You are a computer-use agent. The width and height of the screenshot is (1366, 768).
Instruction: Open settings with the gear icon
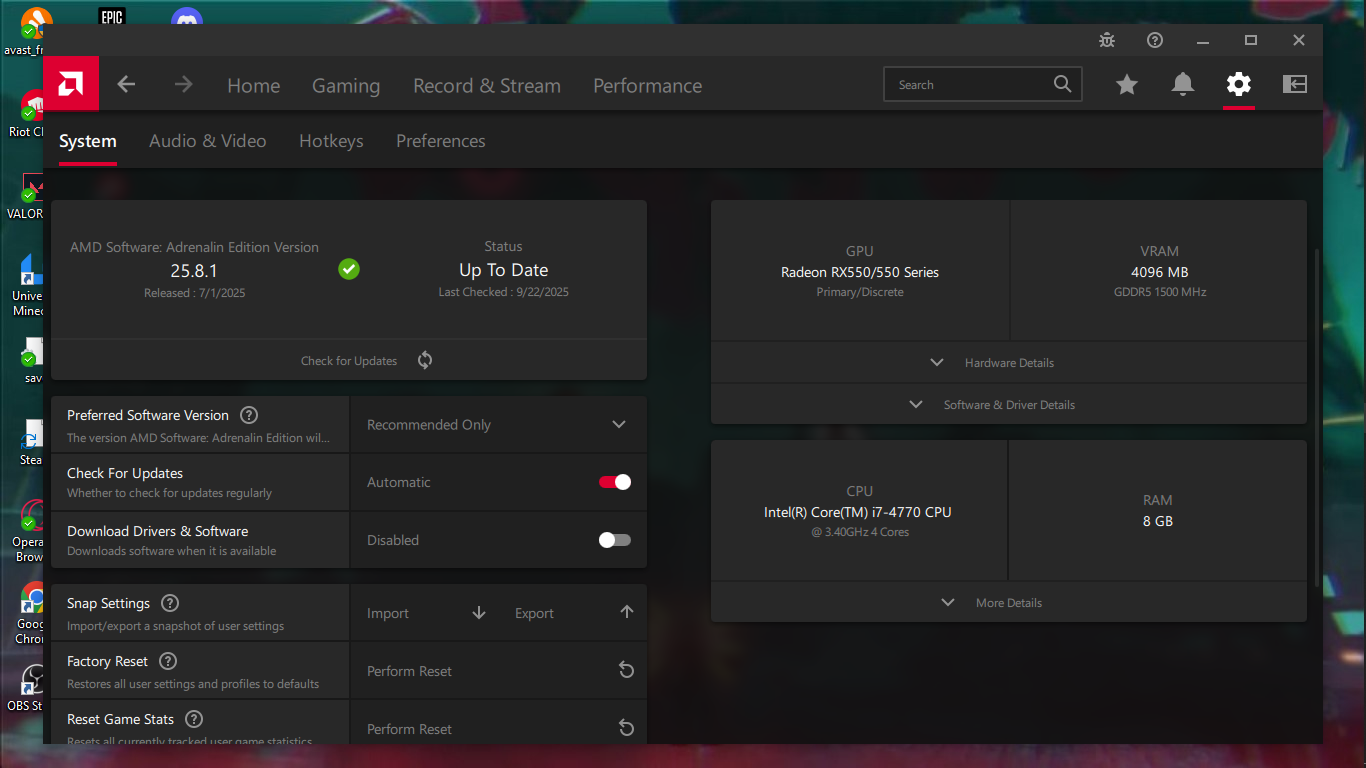(x=1239, y=84)
